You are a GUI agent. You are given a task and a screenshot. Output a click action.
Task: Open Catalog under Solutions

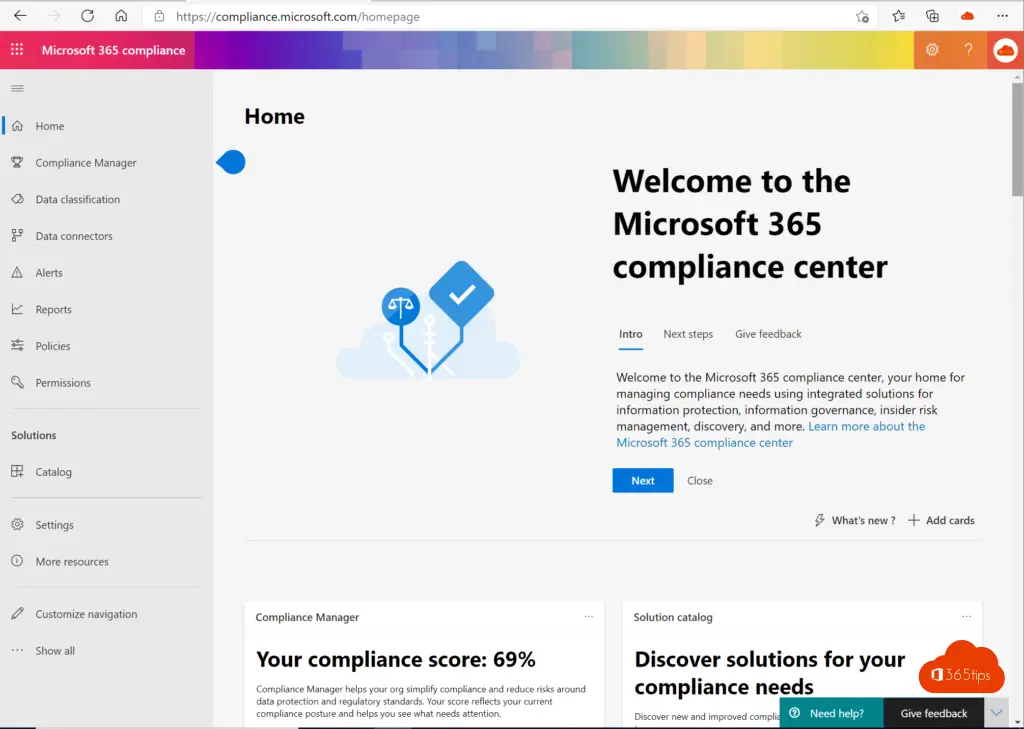[x=54, y=472]
